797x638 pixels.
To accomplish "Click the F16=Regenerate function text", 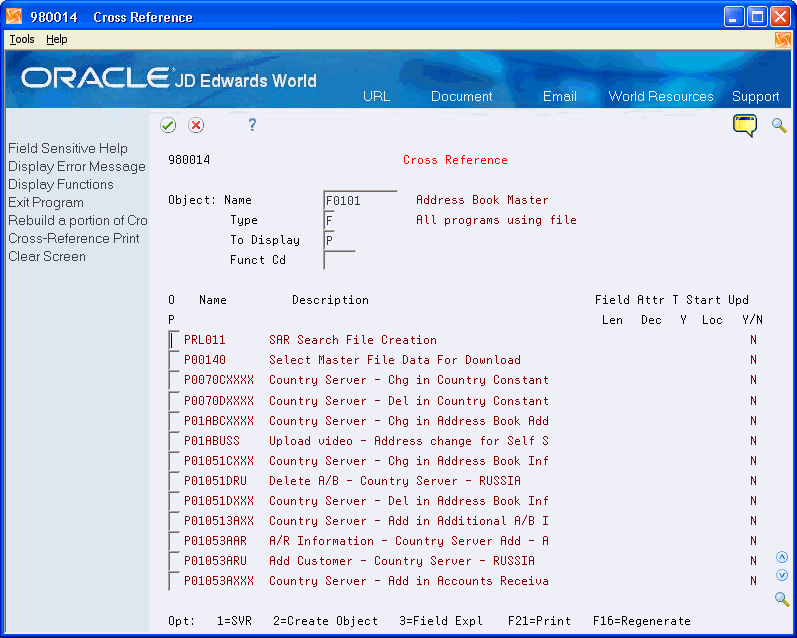I will click(642, 621).
